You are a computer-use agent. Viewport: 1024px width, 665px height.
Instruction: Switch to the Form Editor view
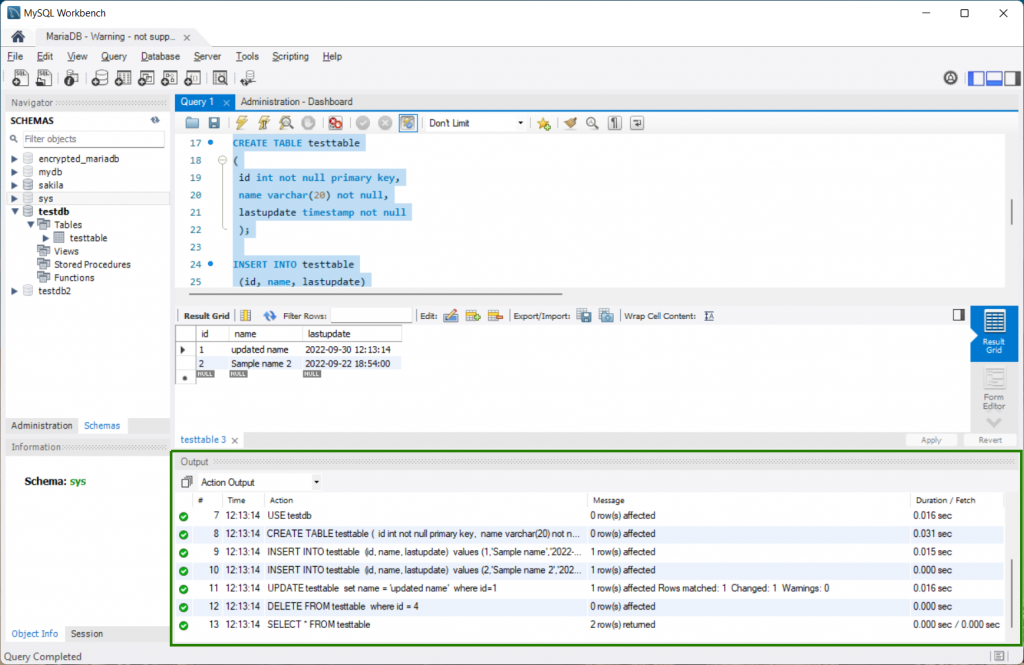(x=994, y=390)
